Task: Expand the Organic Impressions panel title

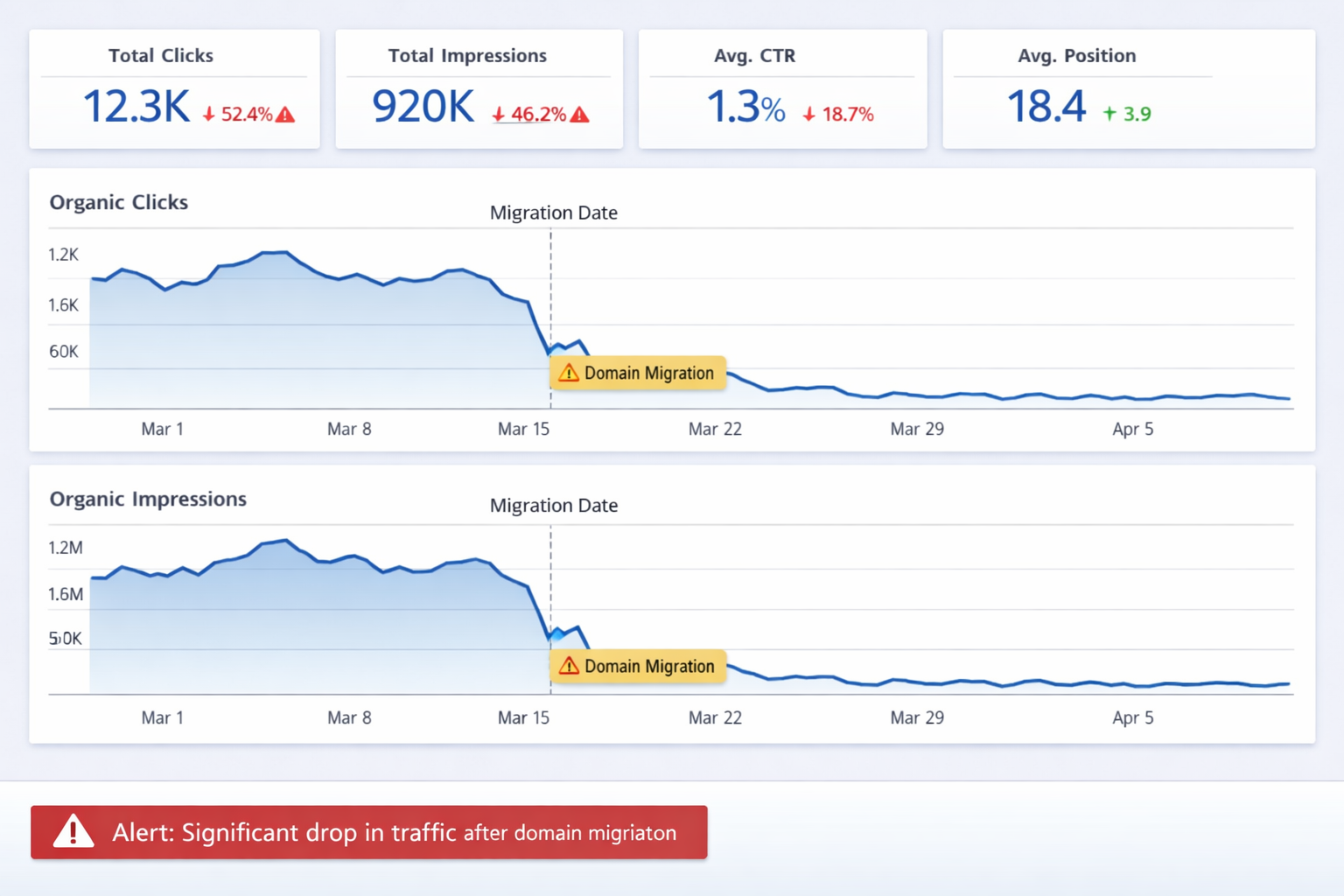Action: click(148, 499)
